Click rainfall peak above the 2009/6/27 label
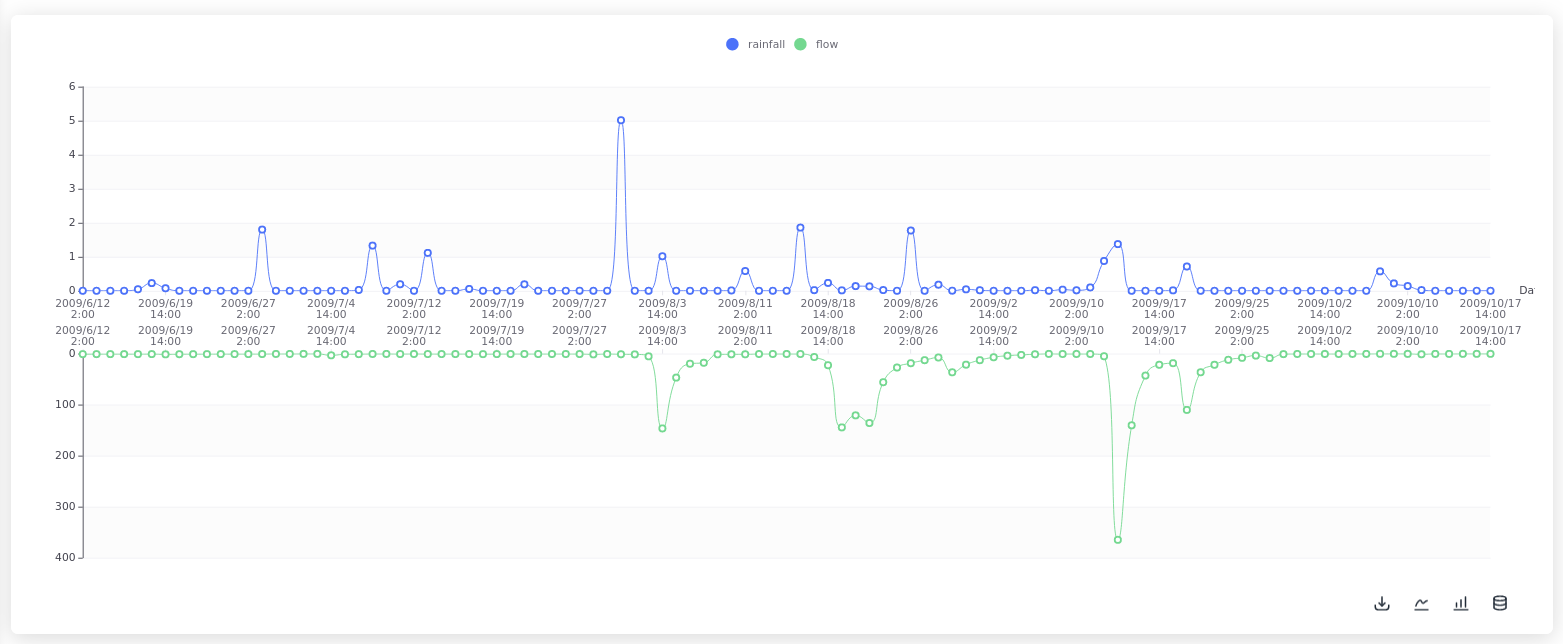 coord(262,230)
